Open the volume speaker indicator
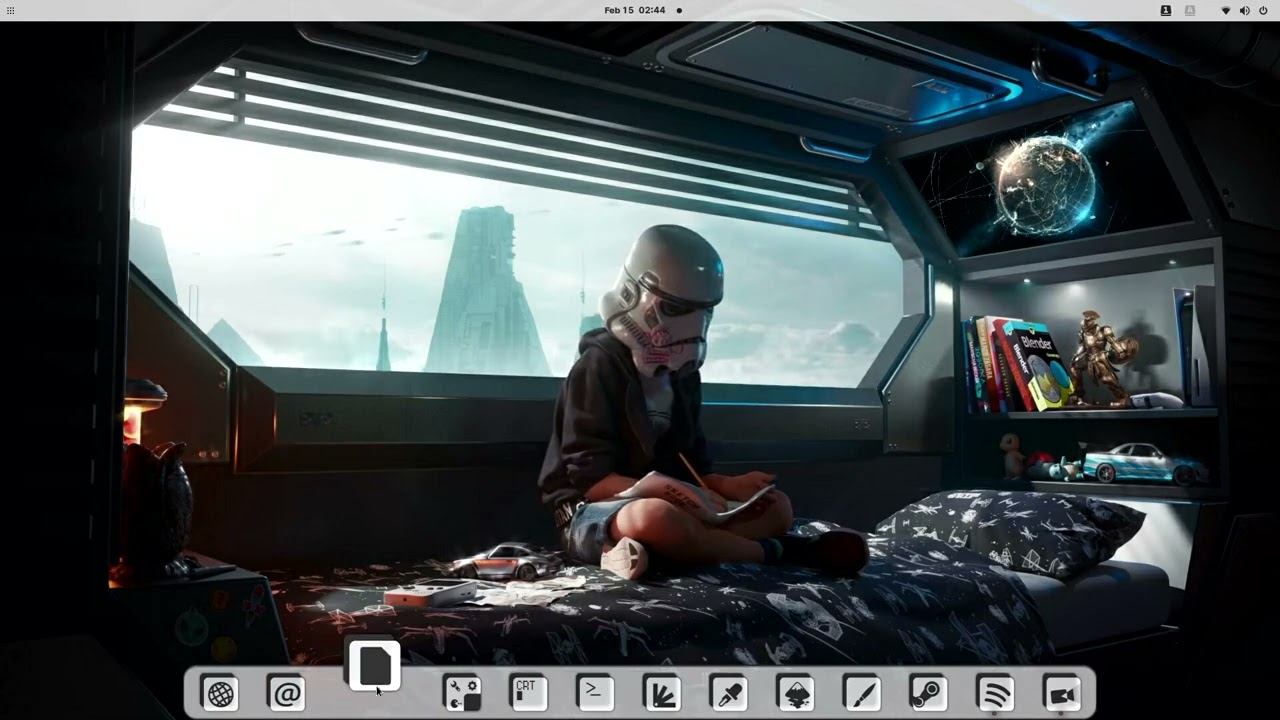Viewport: 1280px width, 720px height. 1245,10
